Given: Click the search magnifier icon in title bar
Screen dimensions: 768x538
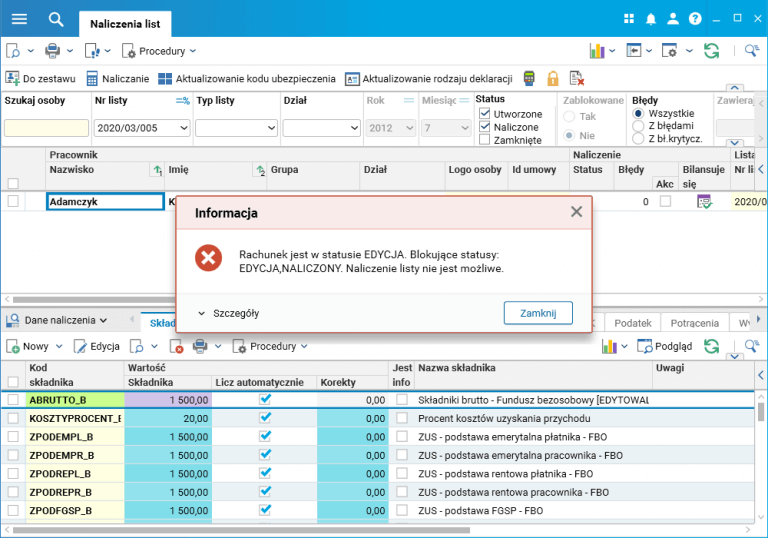Looking at the screenshot, I should point(56,20).
